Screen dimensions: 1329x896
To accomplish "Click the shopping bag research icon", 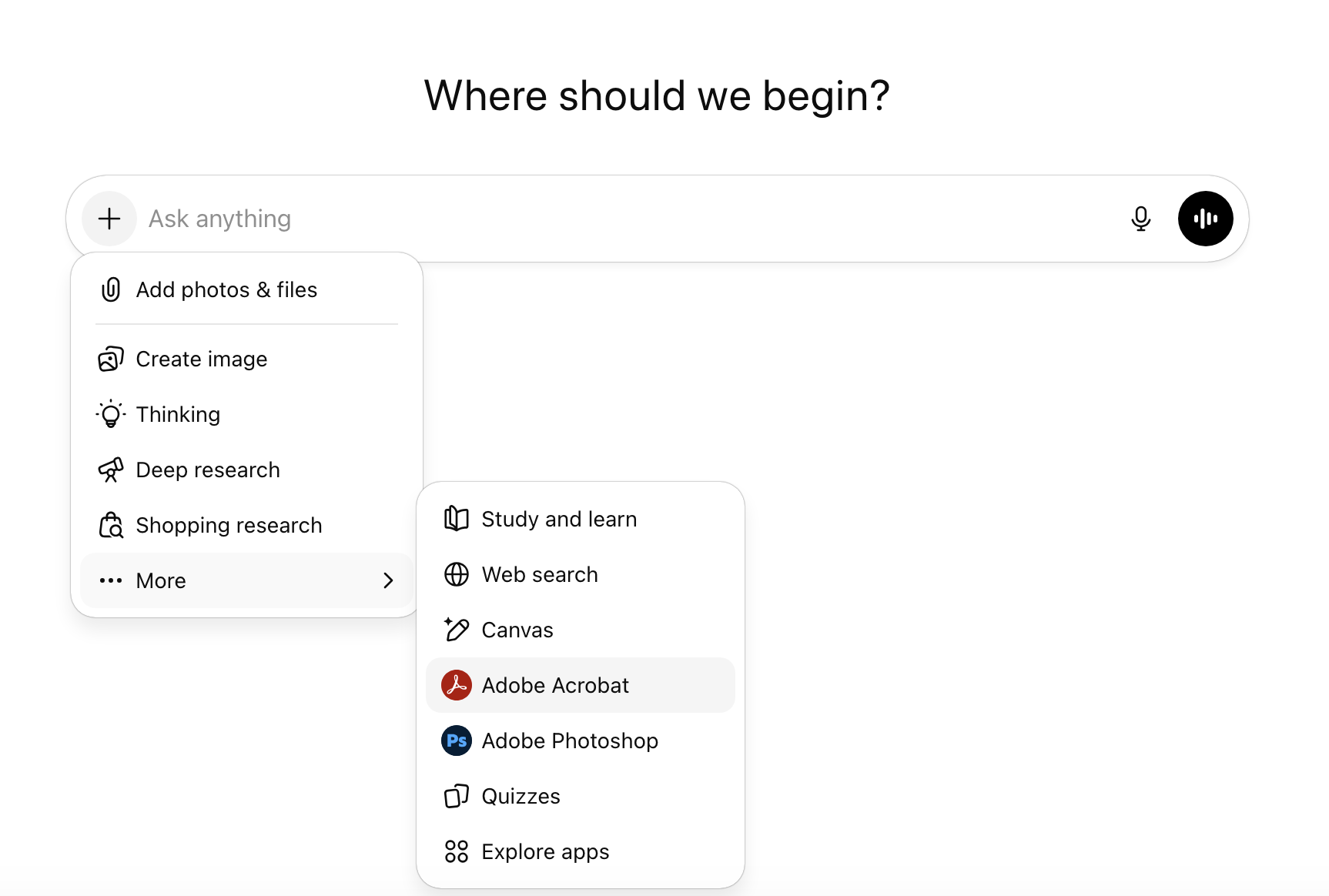I will (x=111, y=525).
